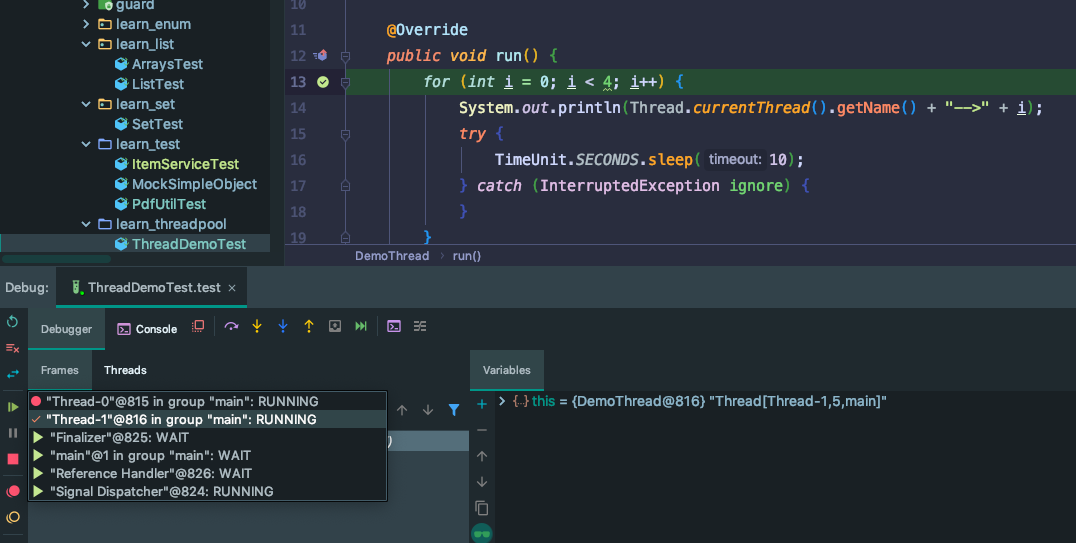Choose "main"@1 in group "main" thread
Viewport: 1076px width, 543px height.
tap(207, 455)
